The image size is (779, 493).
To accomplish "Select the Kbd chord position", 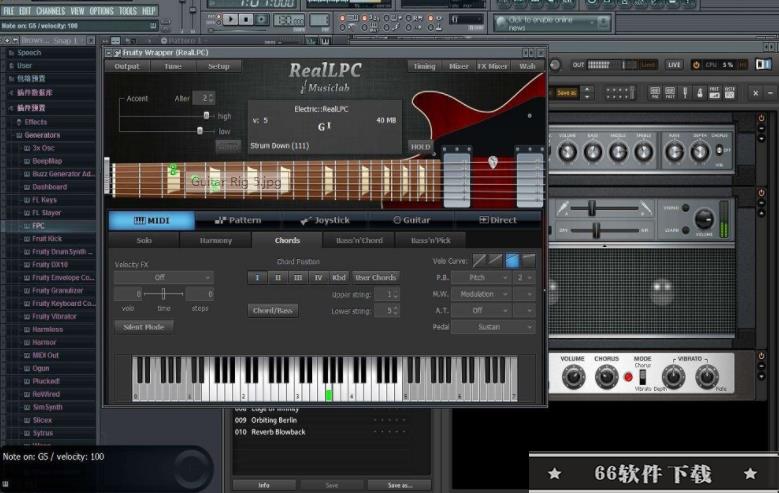I will pyautogui.click(x=339, y=277).
